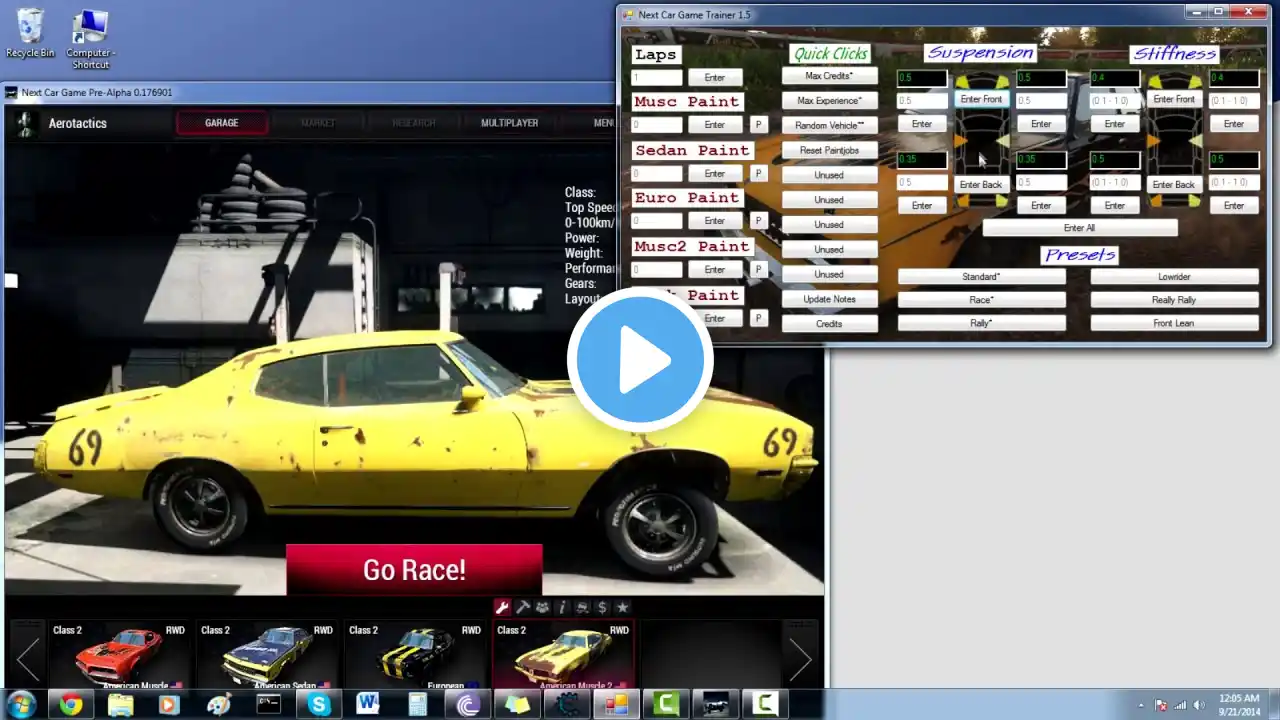
Task: Select the red American Muscle car thumbnail
Action: 119,656
